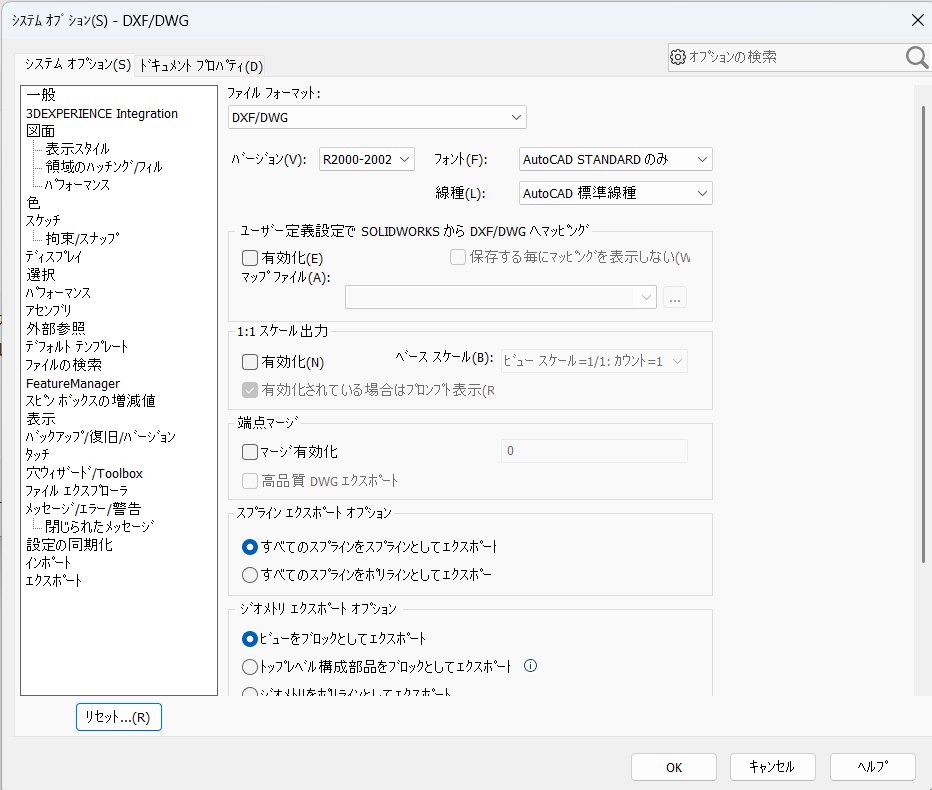Click the gear icon in the search box

(x=678, y=57)
